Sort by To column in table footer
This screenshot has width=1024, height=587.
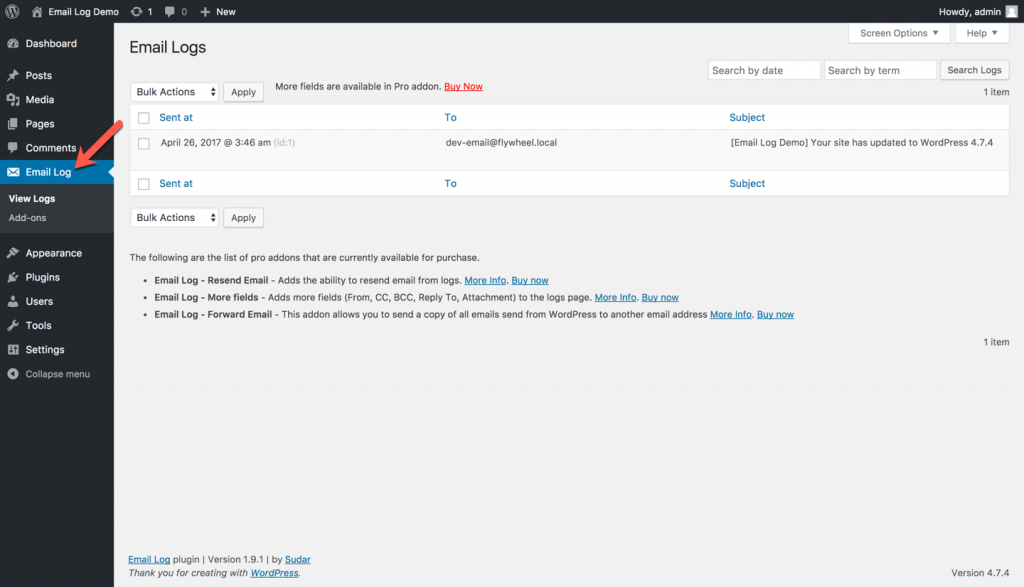tap(451, 183)
